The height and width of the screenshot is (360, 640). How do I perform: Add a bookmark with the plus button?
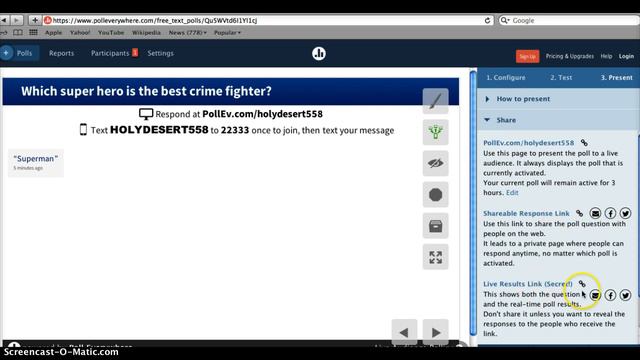click(35, 20)
